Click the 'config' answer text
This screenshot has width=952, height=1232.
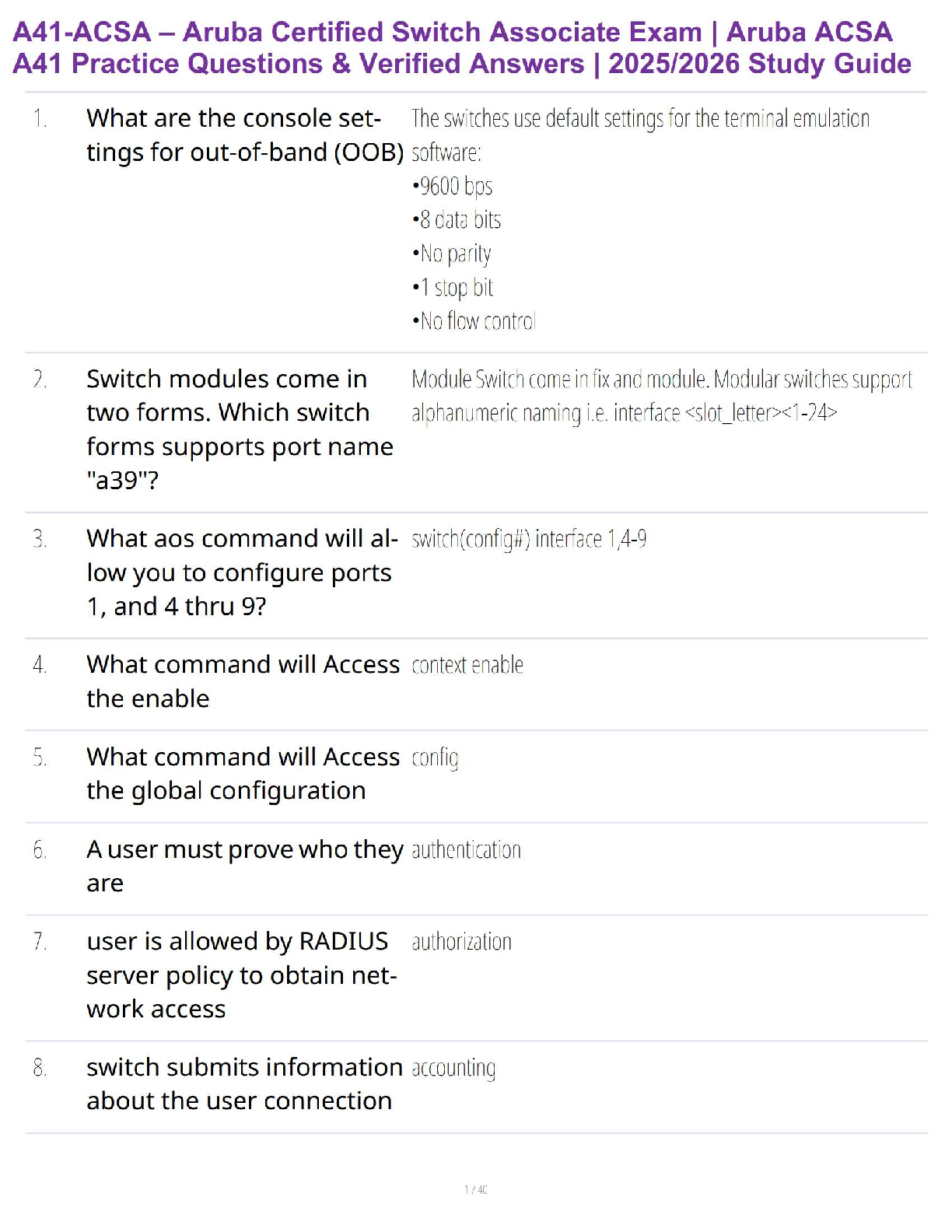[x=435, y=758]
